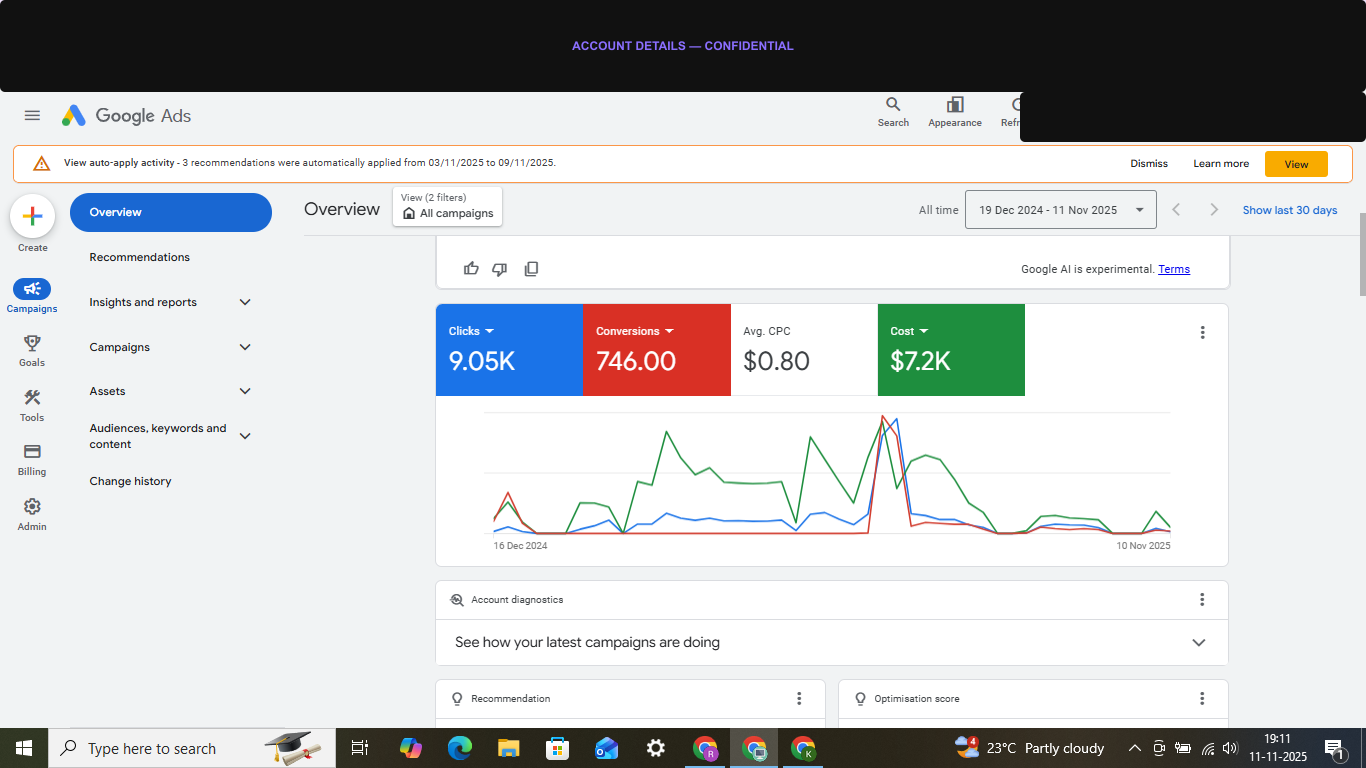
Task: Open Microsoft Store from taskbar
Action: 557,748
